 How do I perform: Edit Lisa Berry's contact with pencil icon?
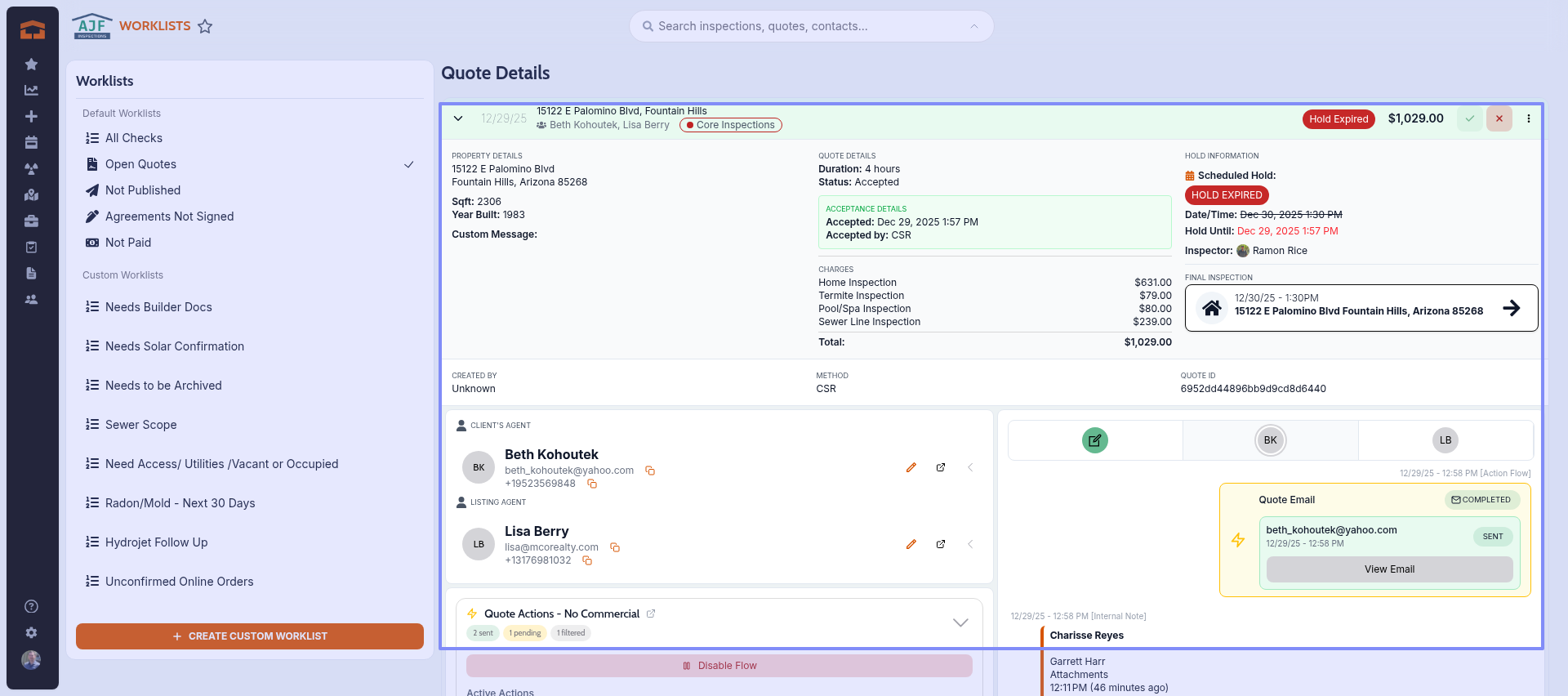tap(911, 544)
